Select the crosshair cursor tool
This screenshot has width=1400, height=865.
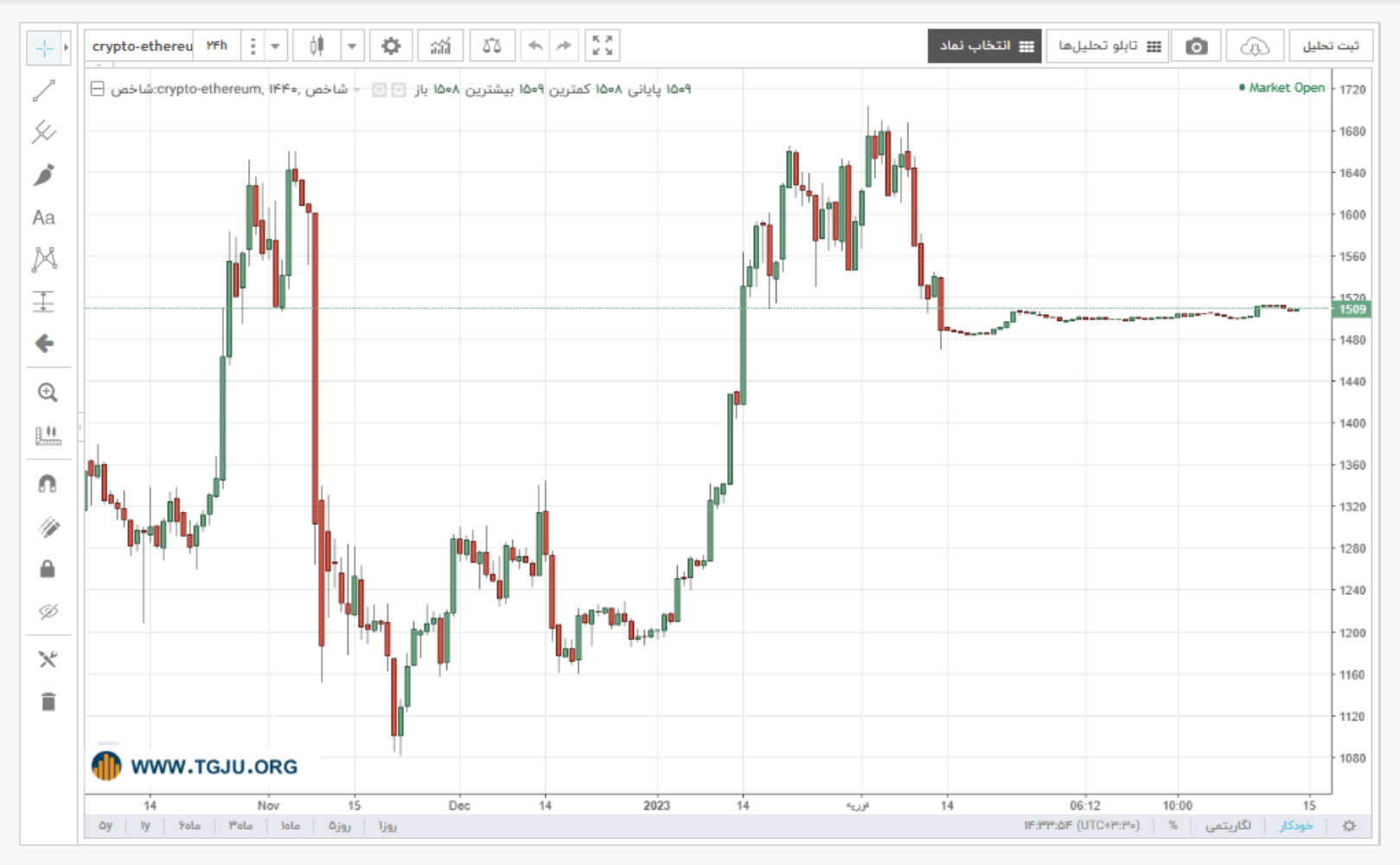pyautogui.click(x=43, y=48)
